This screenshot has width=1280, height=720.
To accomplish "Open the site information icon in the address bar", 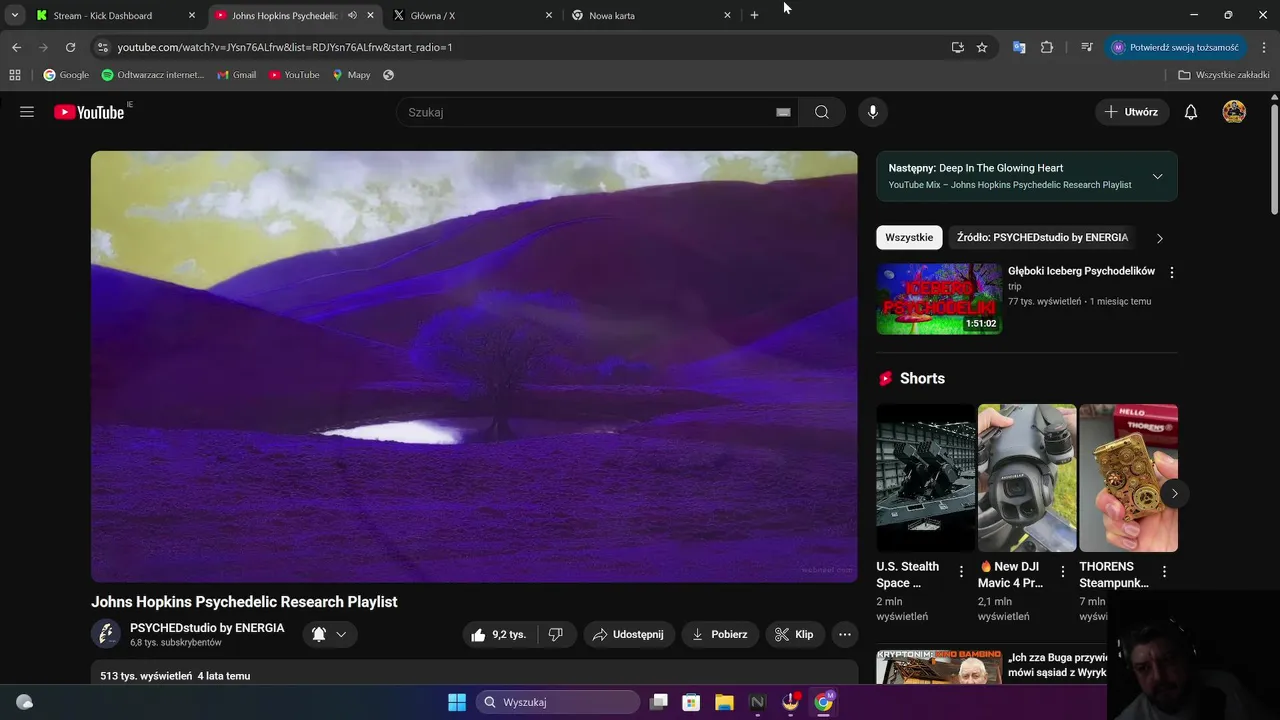I will [102, 47].
